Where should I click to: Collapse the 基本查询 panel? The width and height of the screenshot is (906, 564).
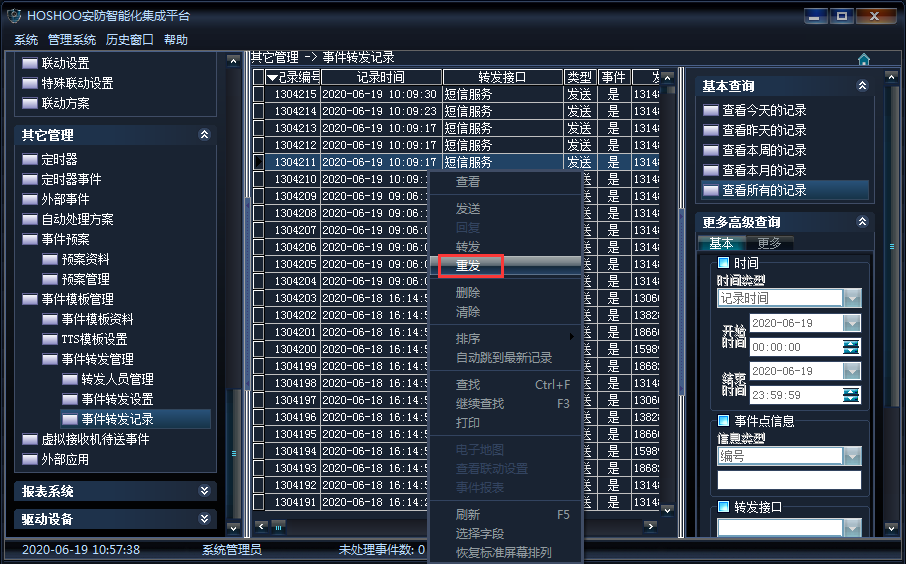coord(862,86)
